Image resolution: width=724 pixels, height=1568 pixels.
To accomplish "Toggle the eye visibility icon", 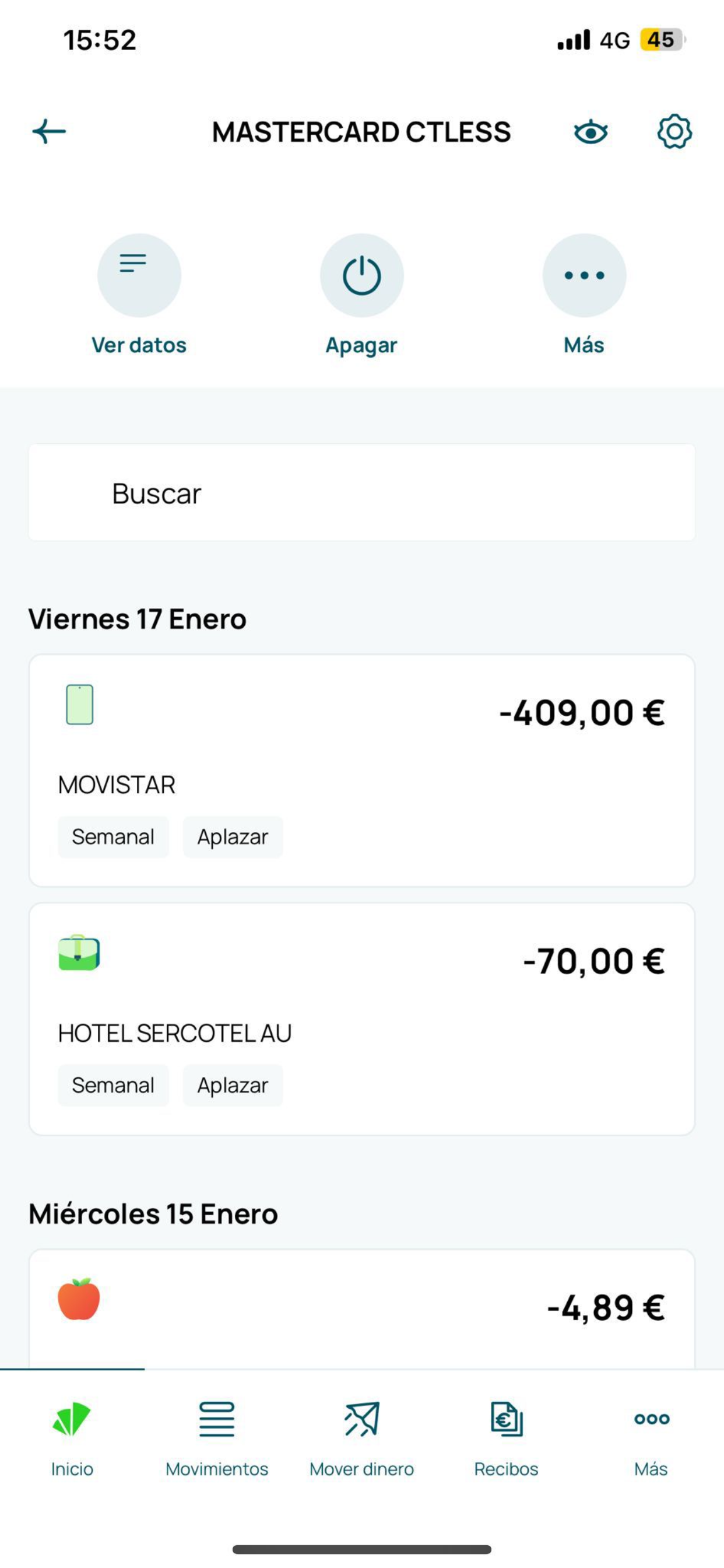I will tap(590, 132).
